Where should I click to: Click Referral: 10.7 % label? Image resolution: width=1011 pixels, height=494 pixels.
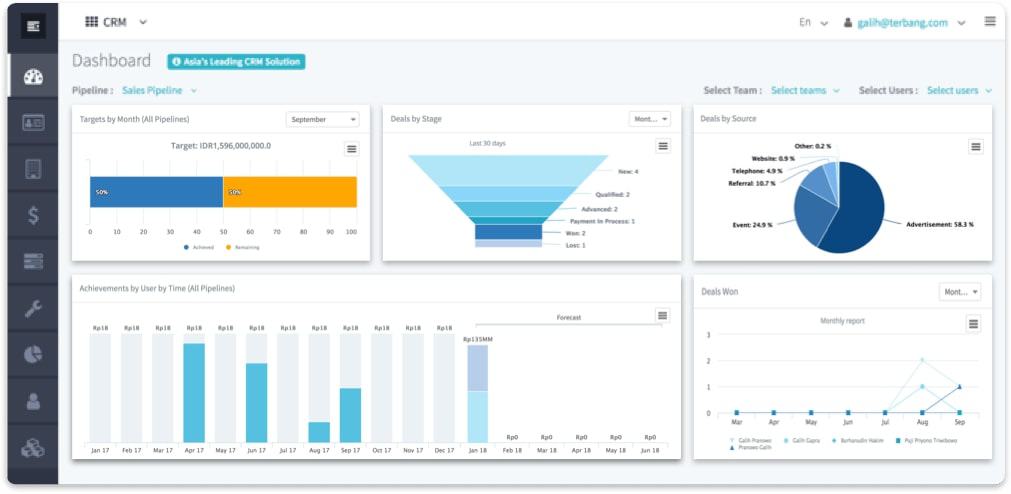point(752,184)
